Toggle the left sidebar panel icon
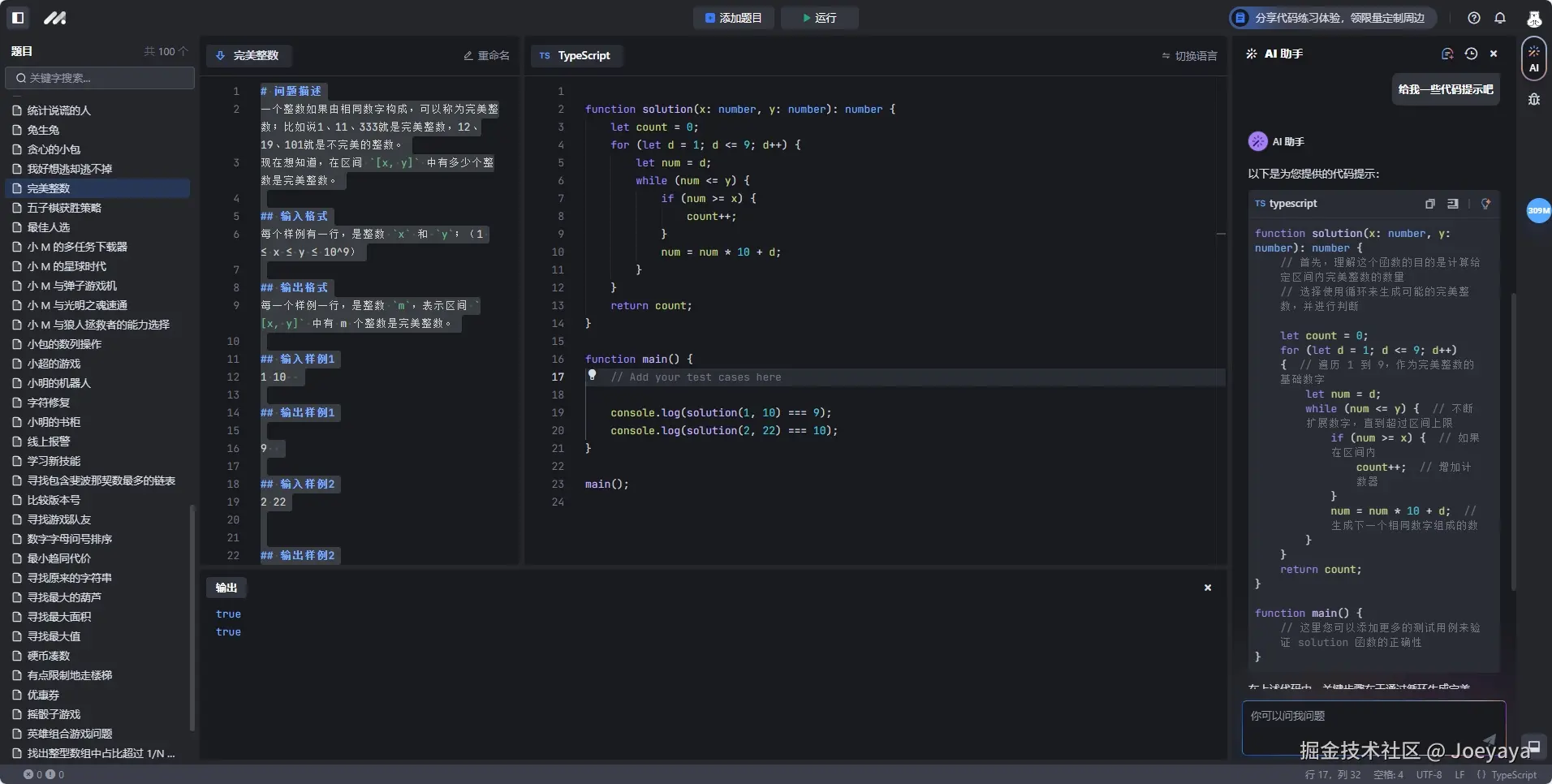Viewport: 1552px width, 784px height. [x=18, y=18]
